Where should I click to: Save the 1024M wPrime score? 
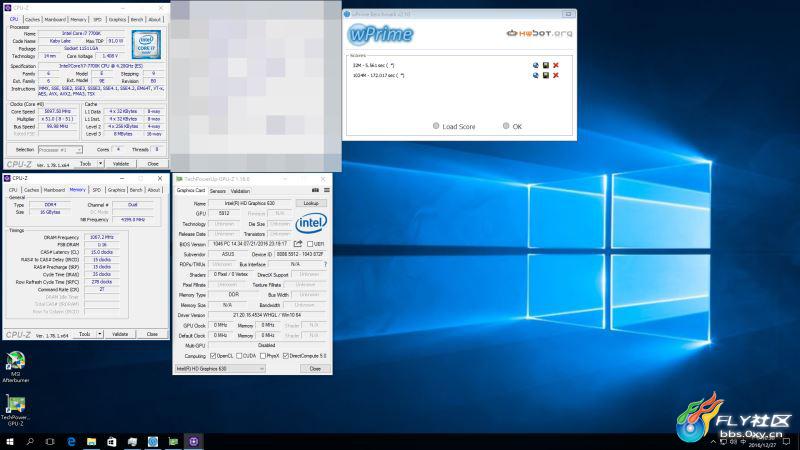click(545, 76)
